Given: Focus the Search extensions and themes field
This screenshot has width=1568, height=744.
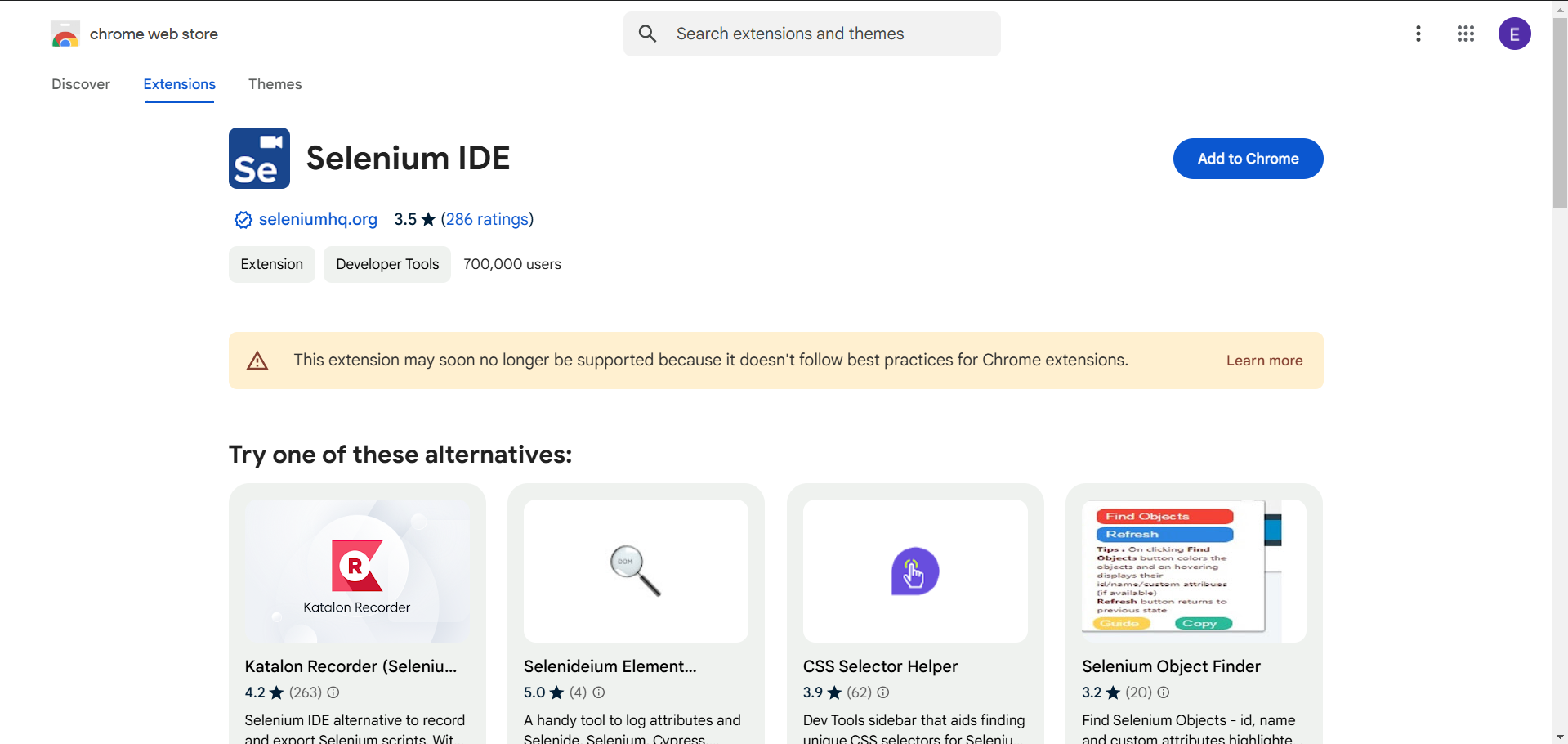Looking at the screenshot, I should [812, 34].
